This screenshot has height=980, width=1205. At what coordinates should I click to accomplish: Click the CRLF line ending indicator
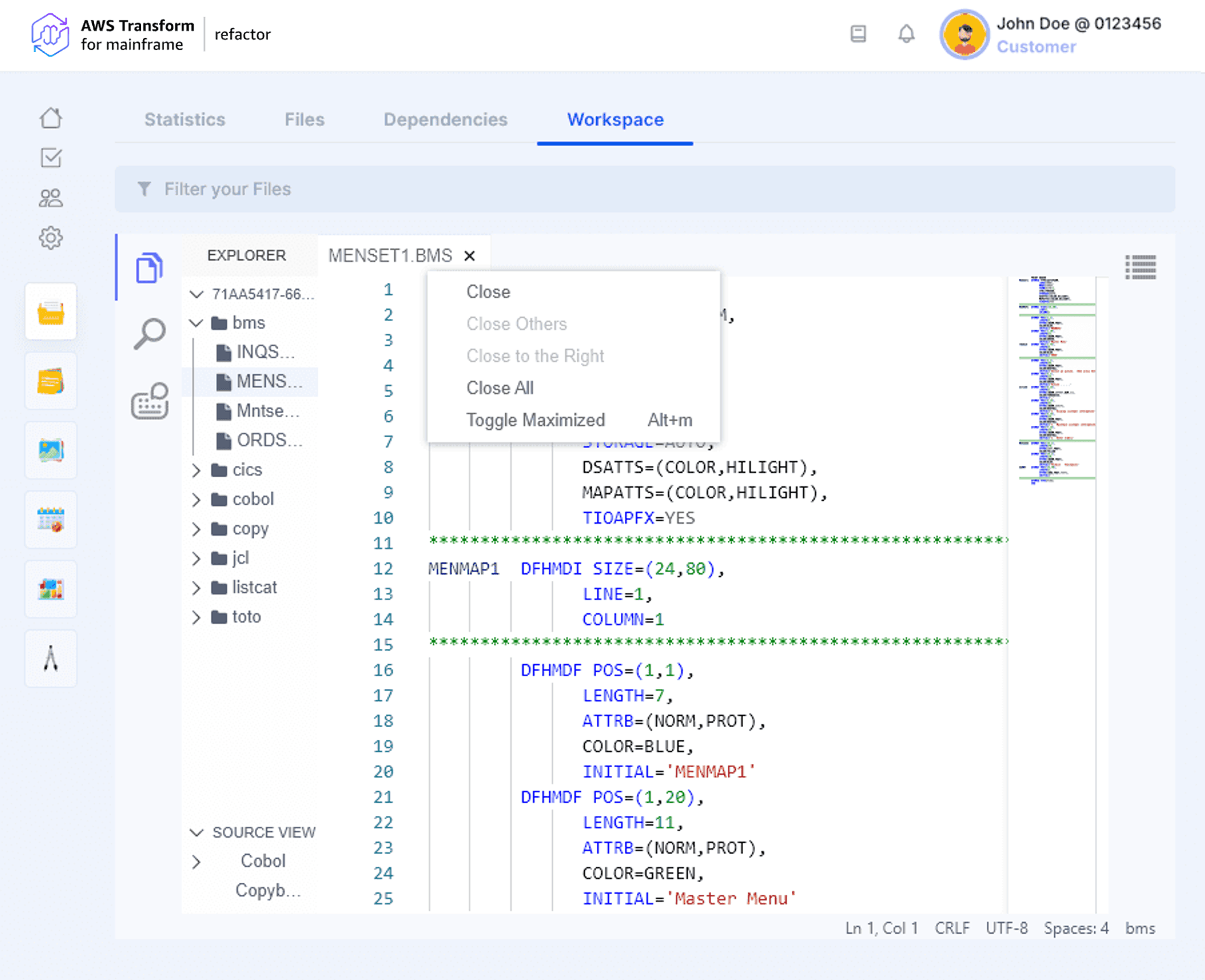[951, 929]
